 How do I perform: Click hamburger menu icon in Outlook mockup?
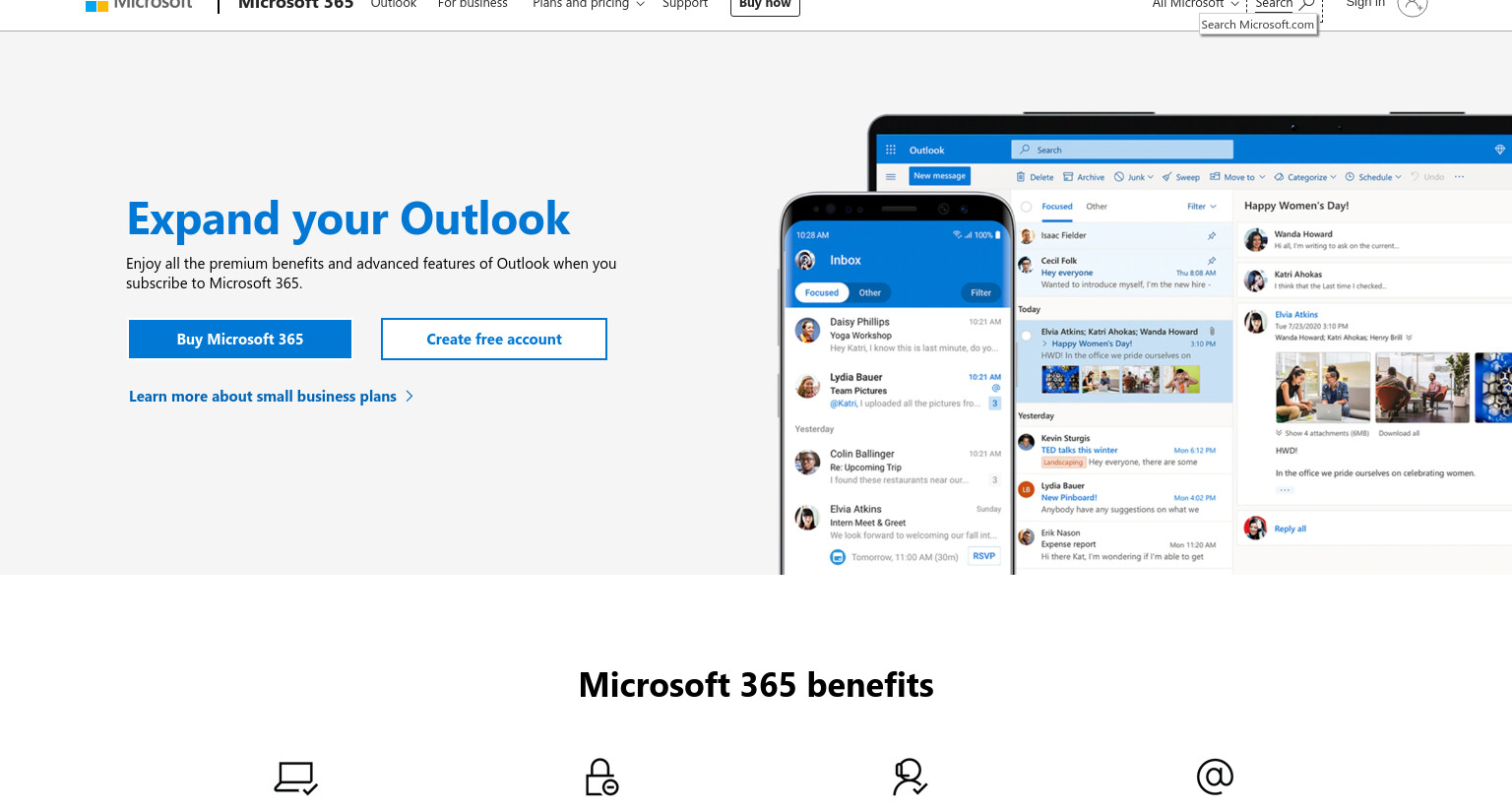[x=891, y=176]
